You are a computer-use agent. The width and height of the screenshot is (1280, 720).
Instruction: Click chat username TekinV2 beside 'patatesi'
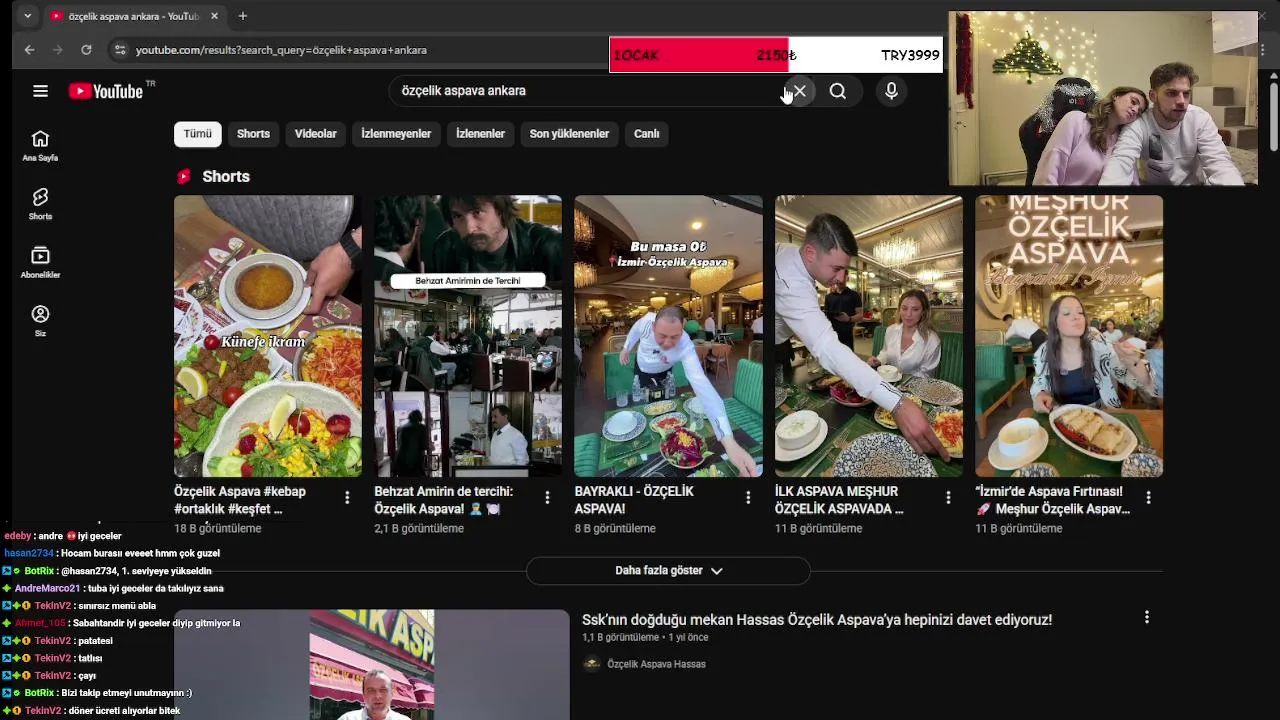[53, 641]
